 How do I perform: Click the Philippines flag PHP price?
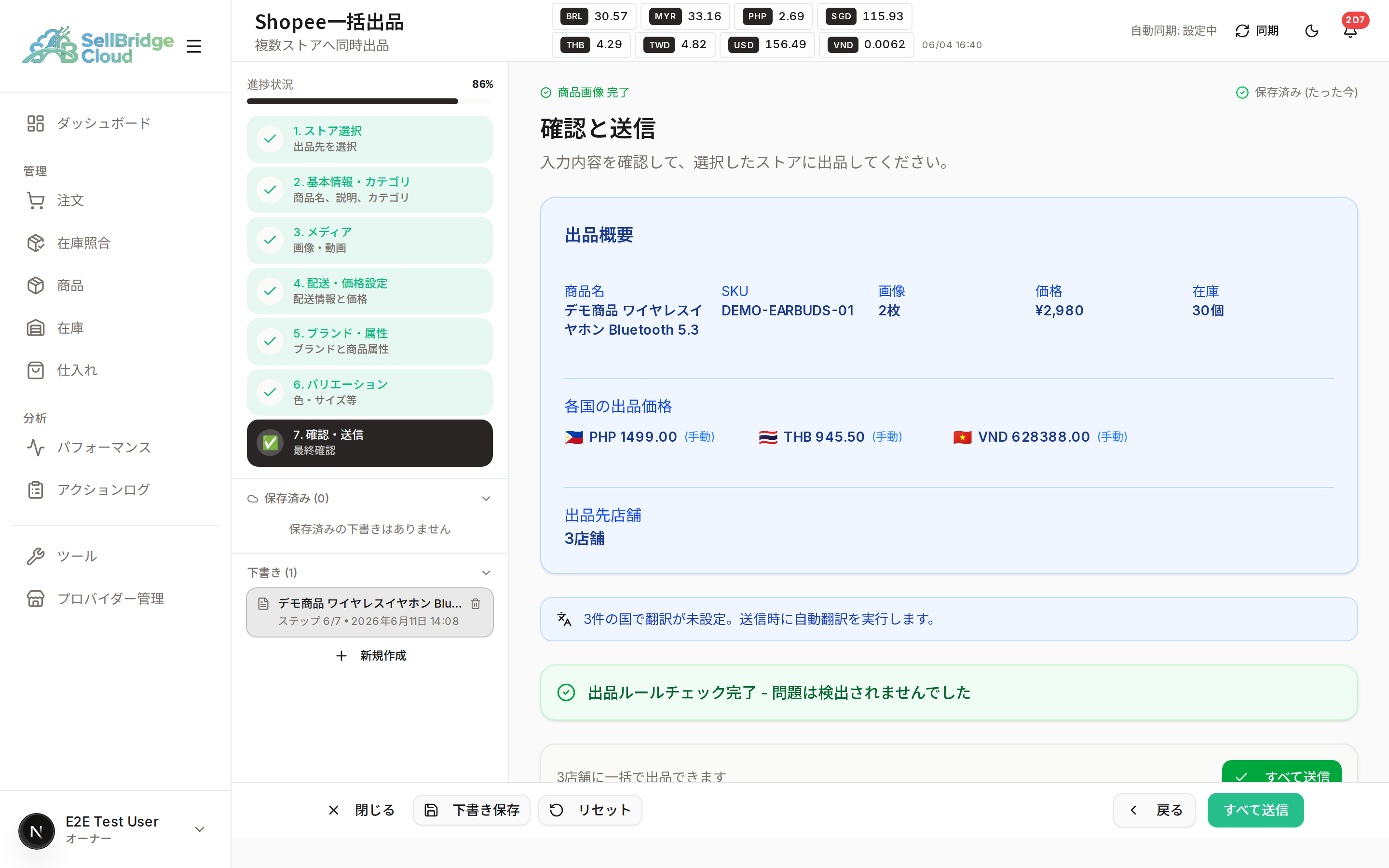[x=640, y=437]
